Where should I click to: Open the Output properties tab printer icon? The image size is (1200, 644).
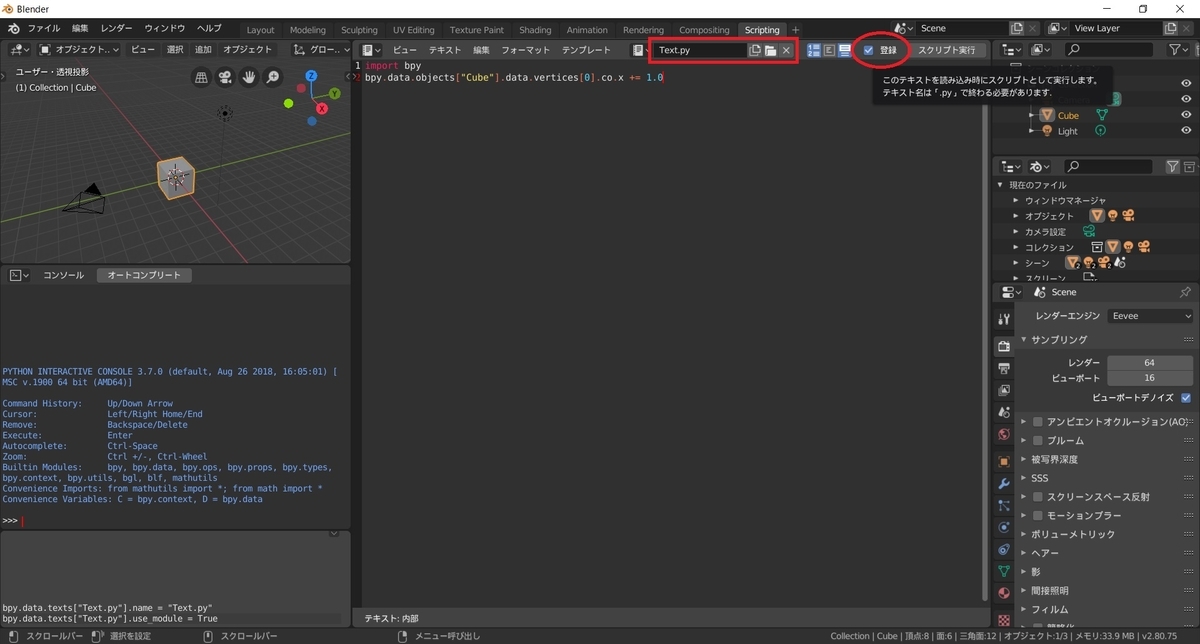click(1004, 368)
